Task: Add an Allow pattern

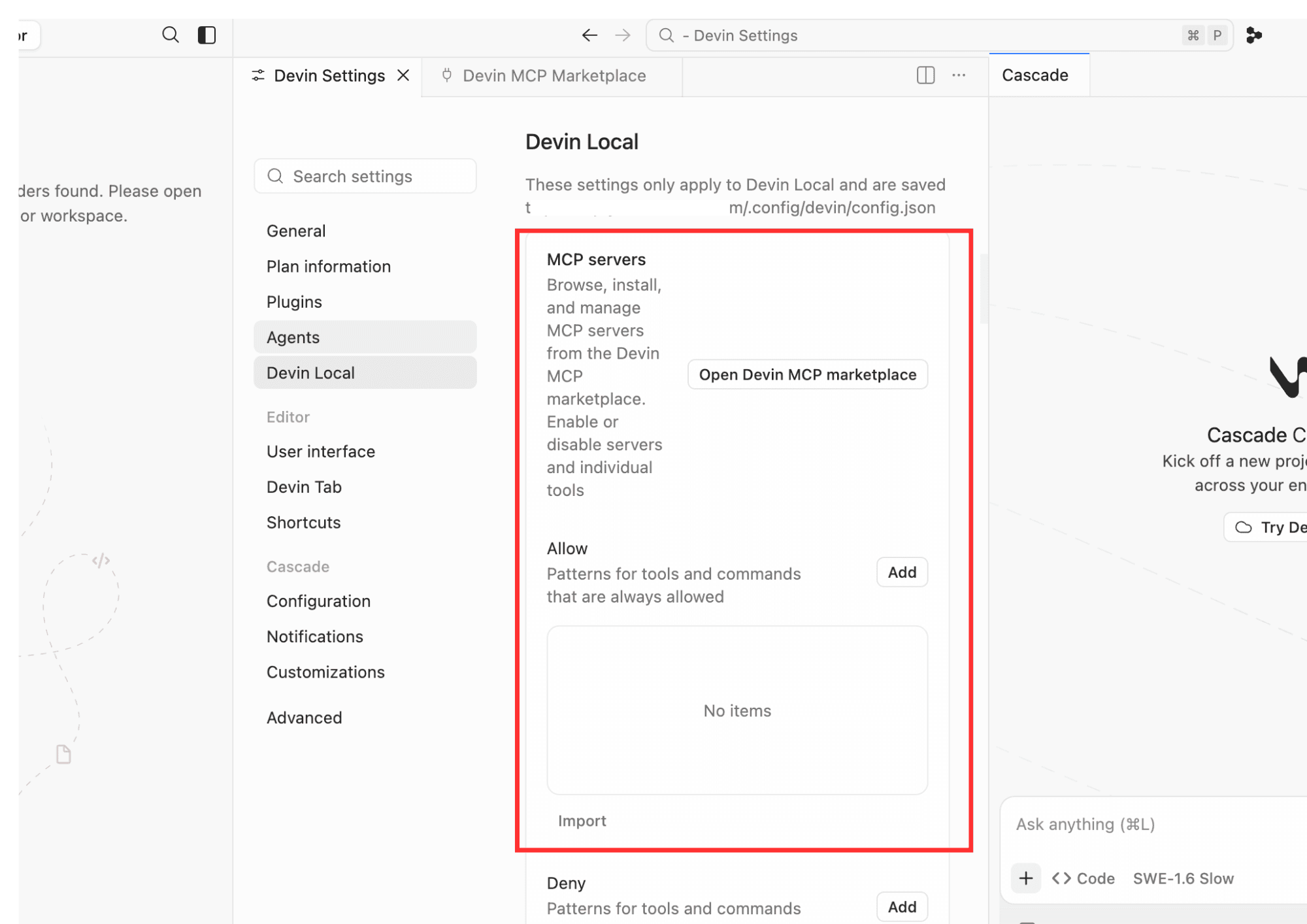Action: [902, 572]
